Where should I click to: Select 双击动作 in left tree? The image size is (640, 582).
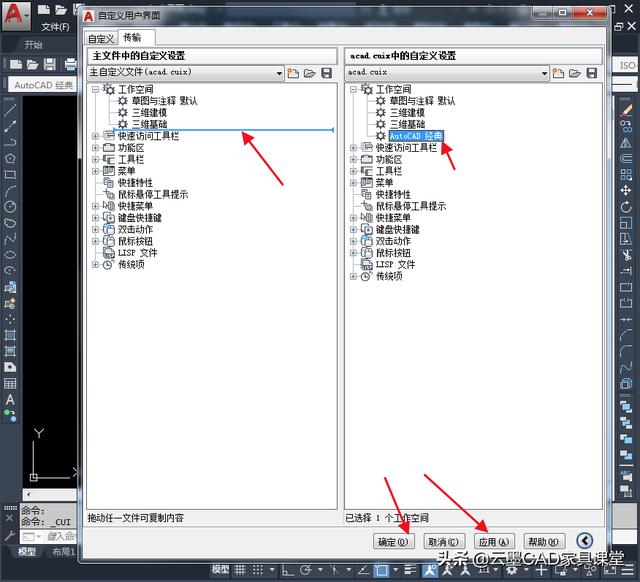click(135, 229)
